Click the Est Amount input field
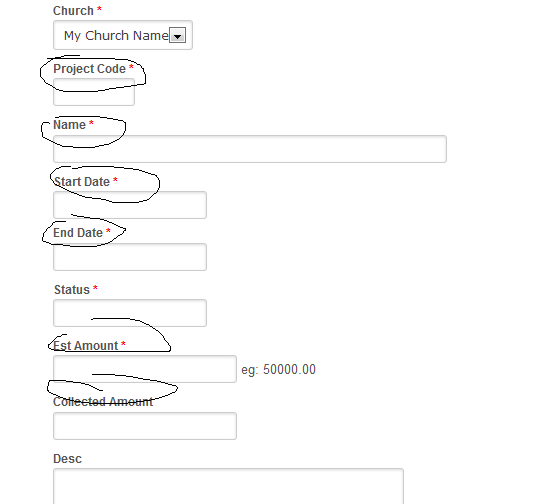Image resolution: width=550 pixels, height=504 pixels. pyautogui.click(x=145, y=369)
